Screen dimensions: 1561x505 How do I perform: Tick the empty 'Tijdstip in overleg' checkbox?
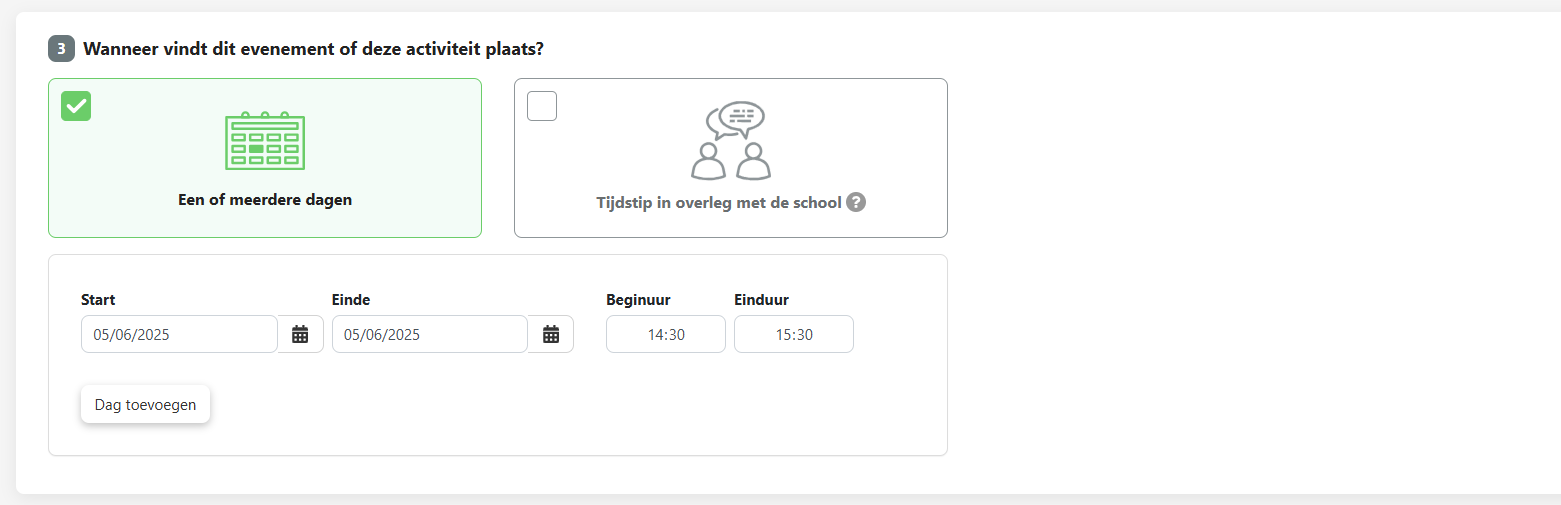pos(542,106)
